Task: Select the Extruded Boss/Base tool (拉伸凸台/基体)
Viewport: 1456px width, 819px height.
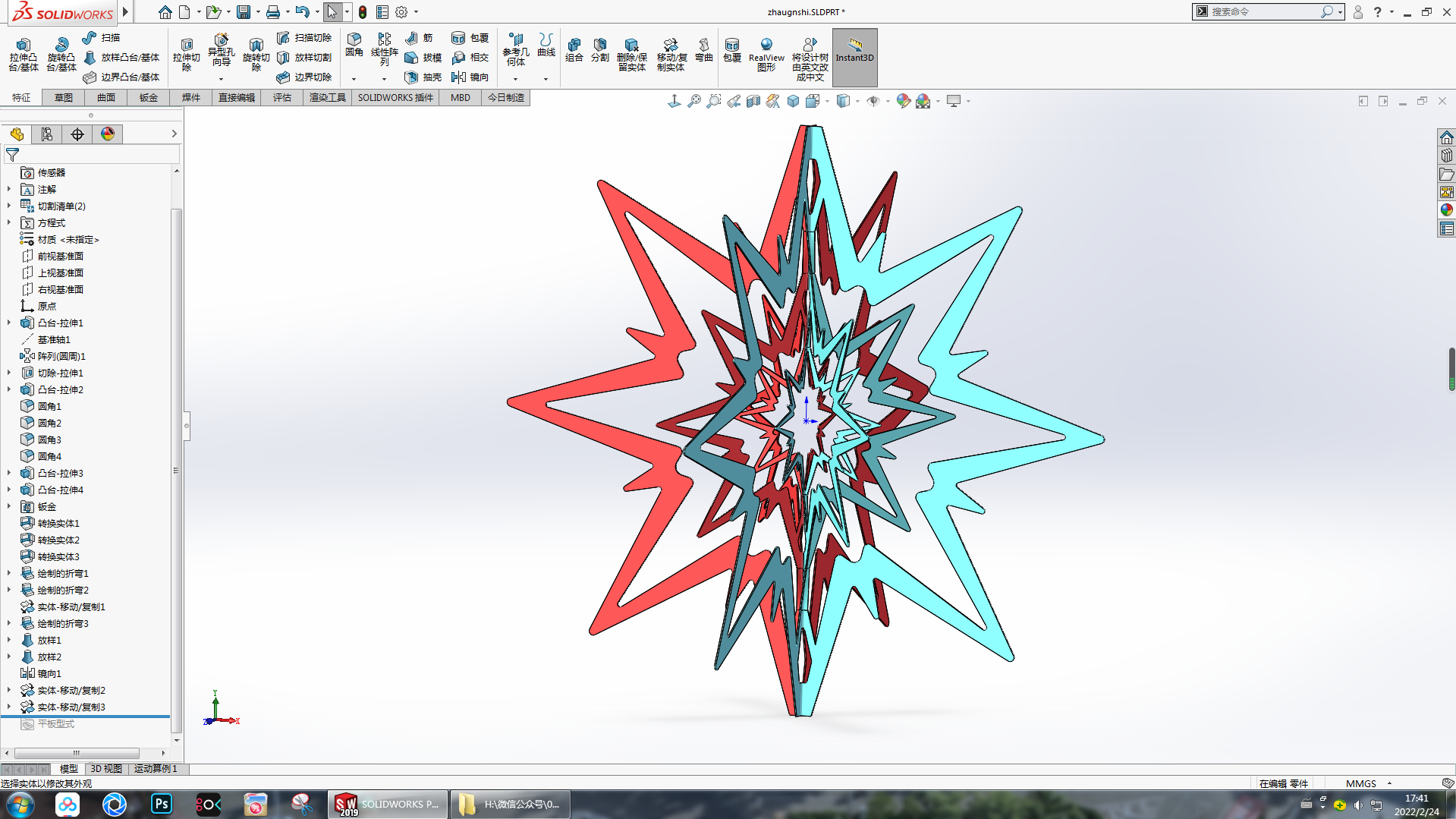Action: 24,55
